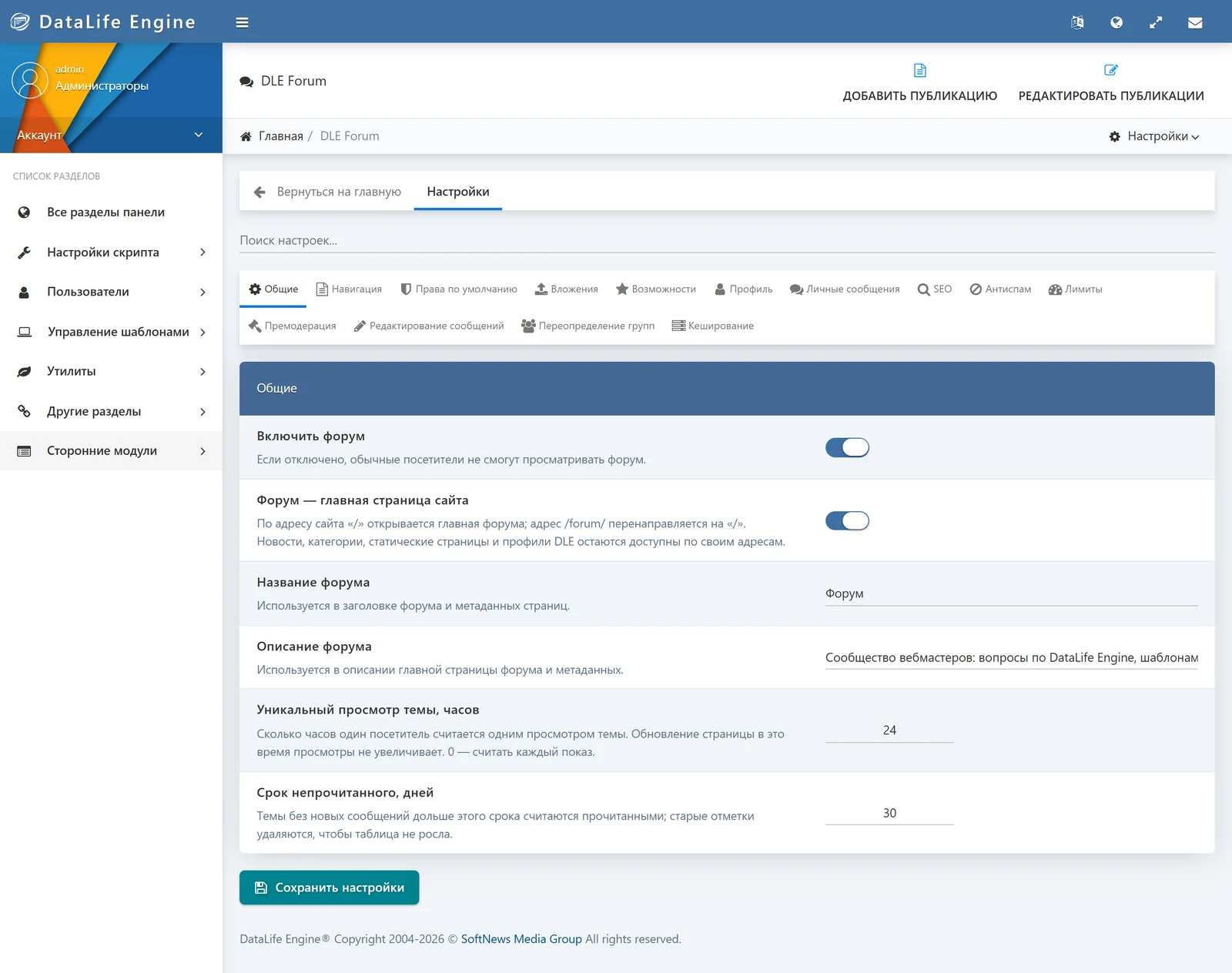Toggle fullscreen with the expand arrows icon

tap(1156, 22)
